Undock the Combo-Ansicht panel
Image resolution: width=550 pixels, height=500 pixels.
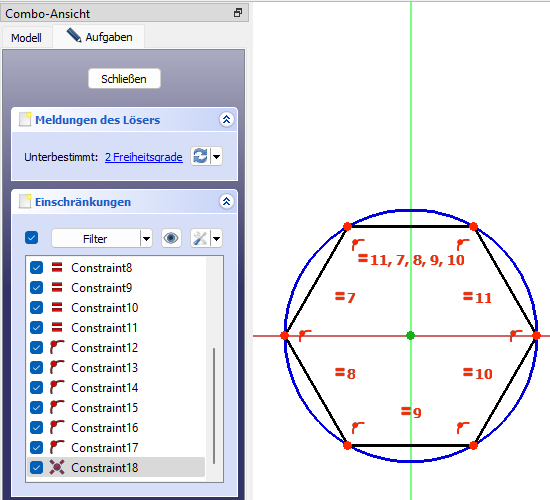(x=238, y=13)
